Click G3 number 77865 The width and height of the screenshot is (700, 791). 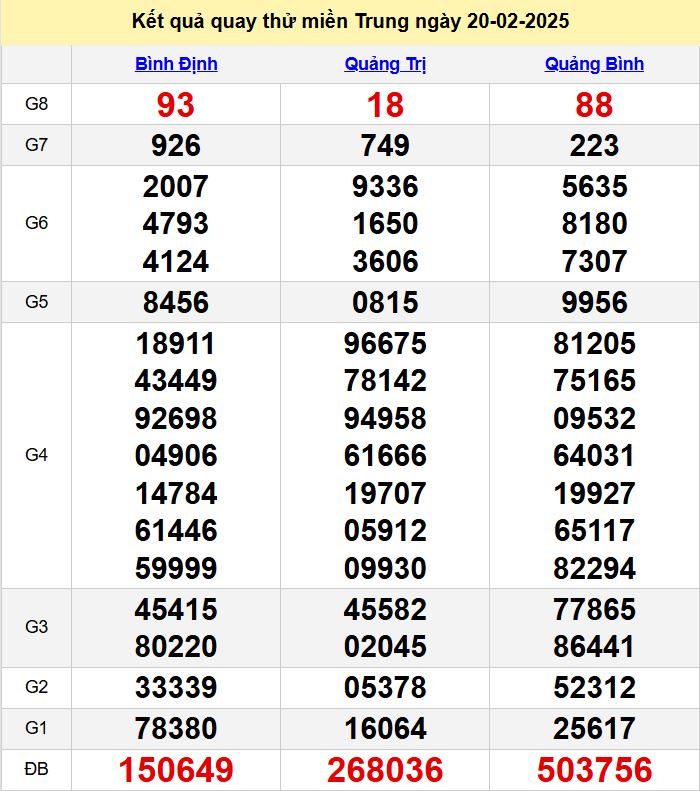click(594, 609)
